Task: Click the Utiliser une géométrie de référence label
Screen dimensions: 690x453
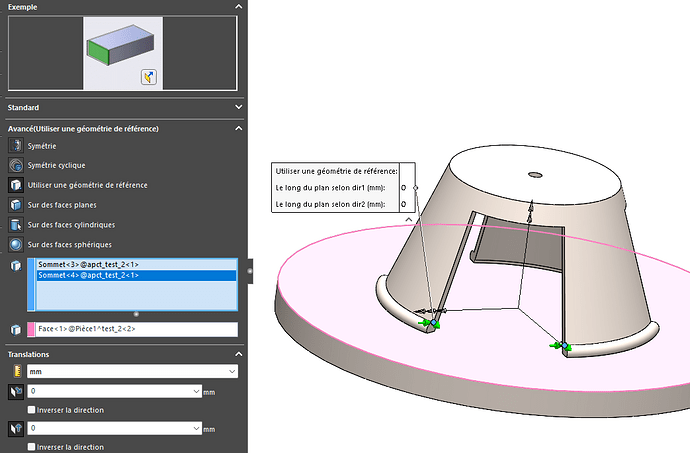Action: [88, 185]
